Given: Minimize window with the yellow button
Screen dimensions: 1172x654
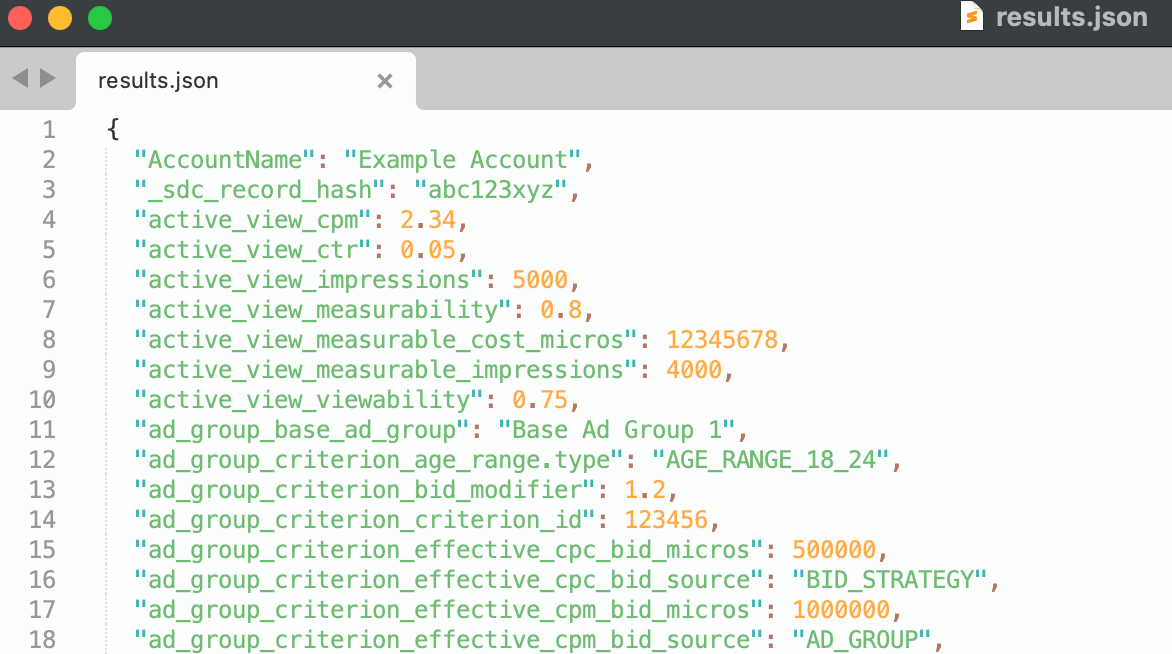Looking at the screenshot, I should pyautogui.click(x=60, y=18).
